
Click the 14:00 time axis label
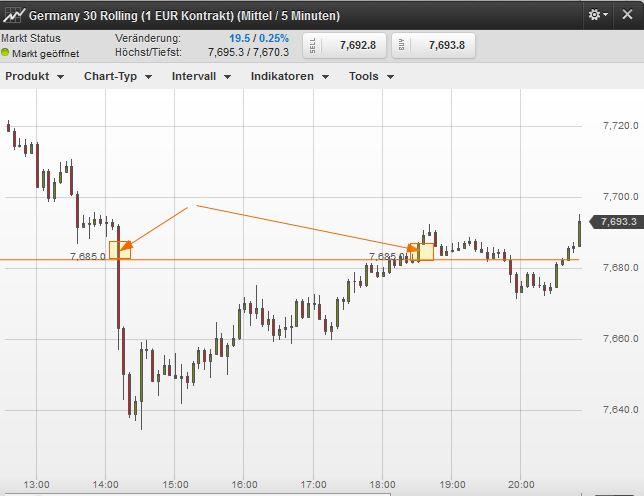(x=106, y=485)
